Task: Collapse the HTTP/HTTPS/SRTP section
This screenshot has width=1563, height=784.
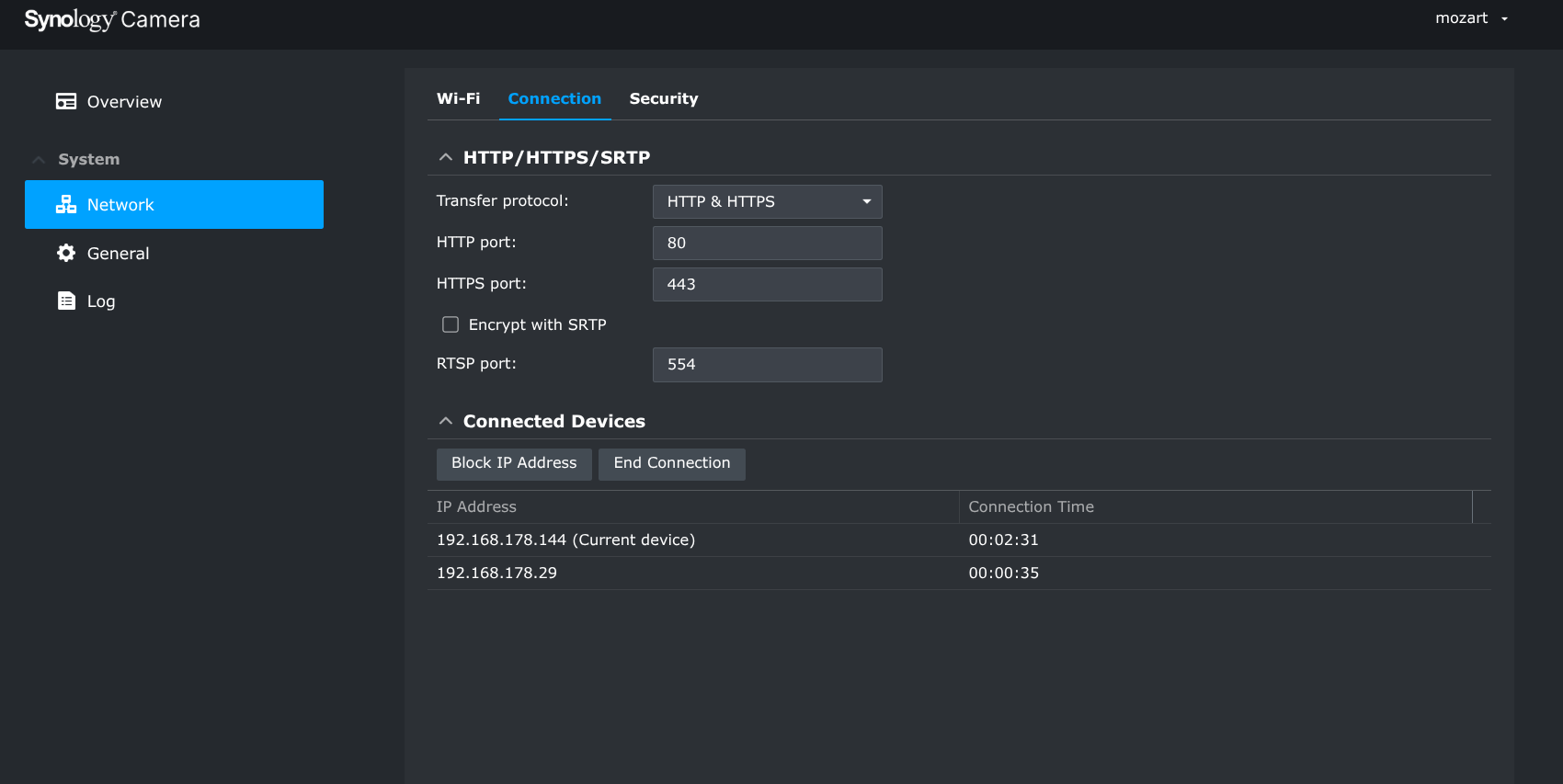Action: [x=446, y=157]
